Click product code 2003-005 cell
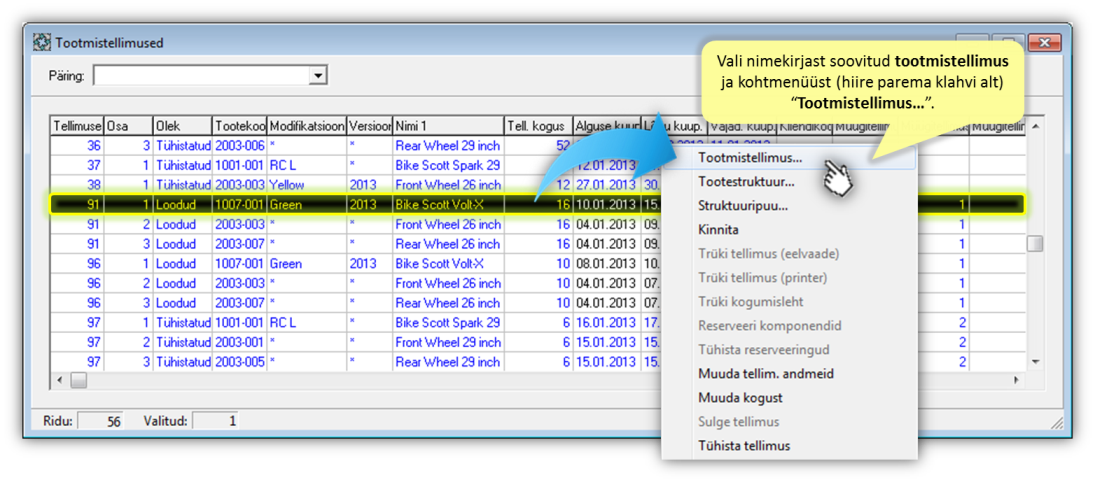Viewport: 1095px width, 482px height. coord(240,363)
